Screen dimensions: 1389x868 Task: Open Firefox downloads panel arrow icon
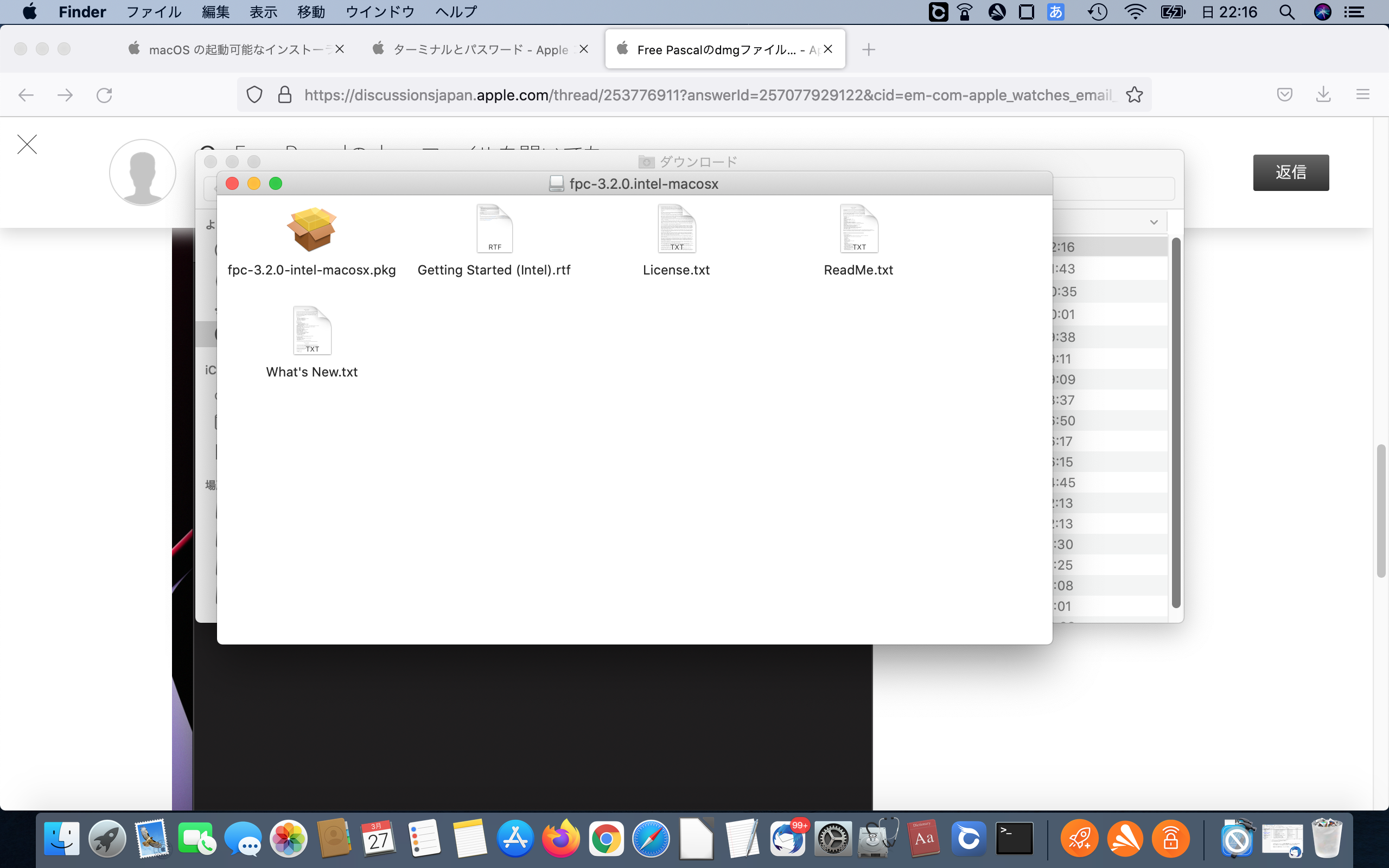click(x=1323, y=95)
